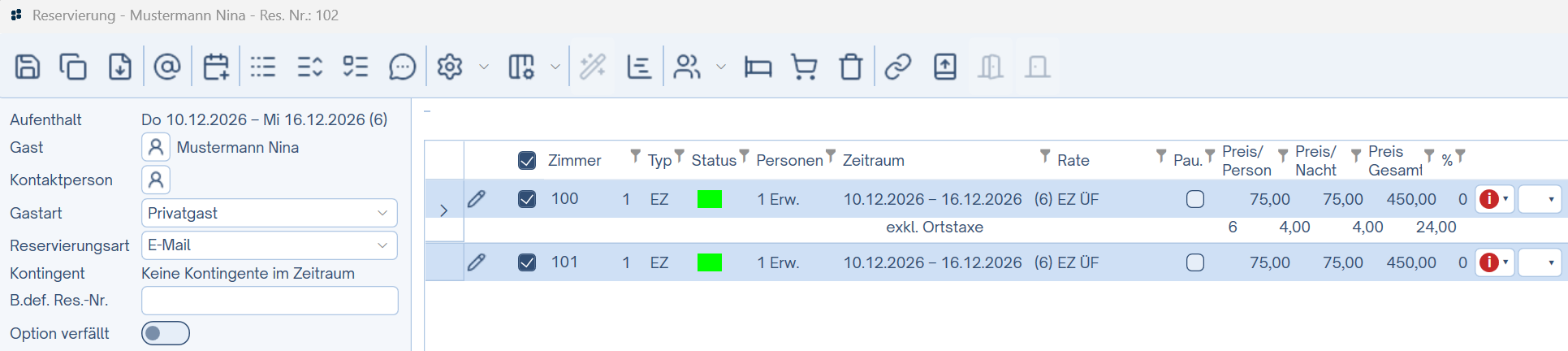Viewport: 1568px width, 351px height.
Task: Click the Rate column header
Action: click(x=1073, y=161)
